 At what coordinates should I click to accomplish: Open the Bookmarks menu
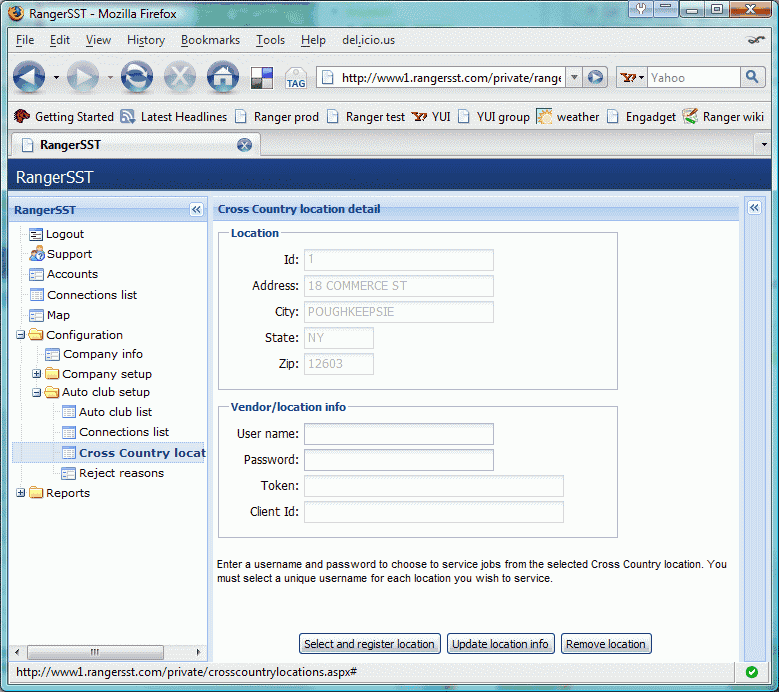click(x=210, y=40)
